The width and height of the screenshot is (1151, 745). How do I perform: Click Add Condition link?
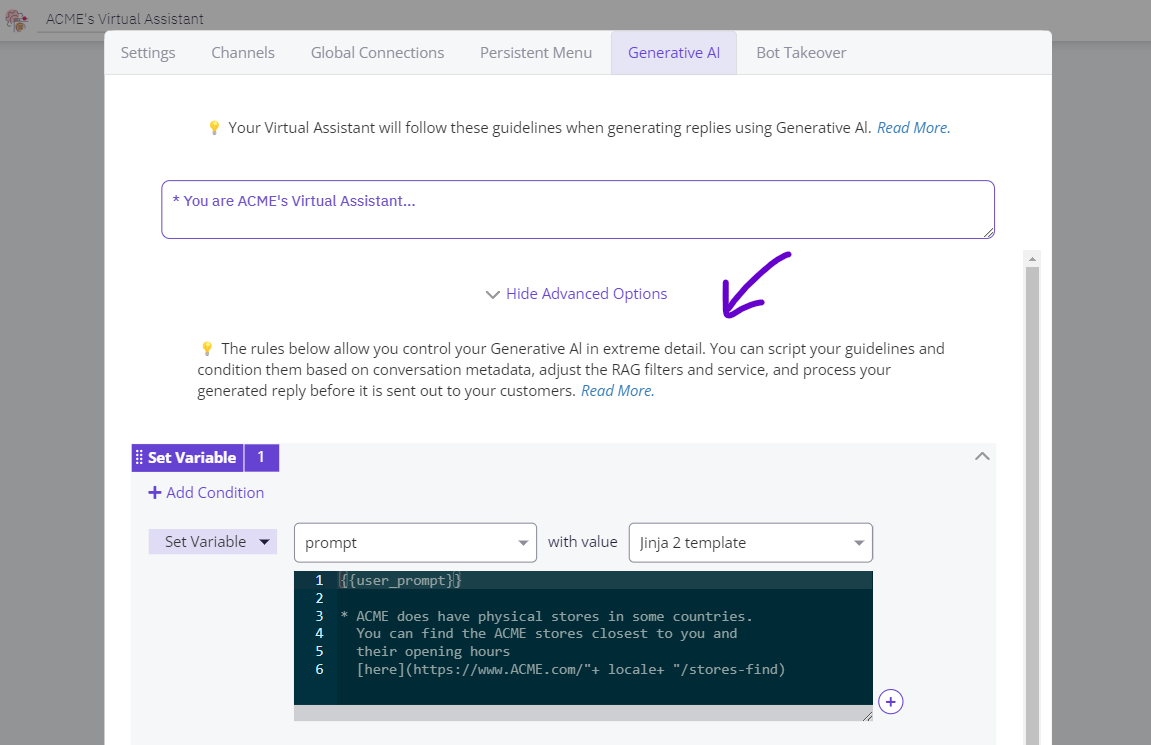(215, 493)
